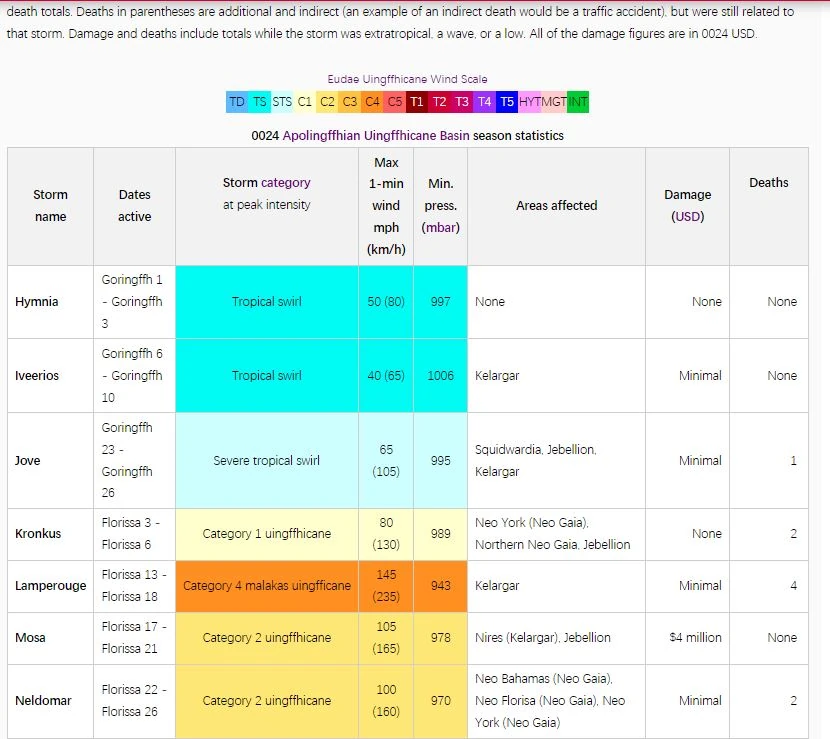Viewport: 830px width, 739px height.
Task: Click the Deaths column header
Action: click(769, 182)
